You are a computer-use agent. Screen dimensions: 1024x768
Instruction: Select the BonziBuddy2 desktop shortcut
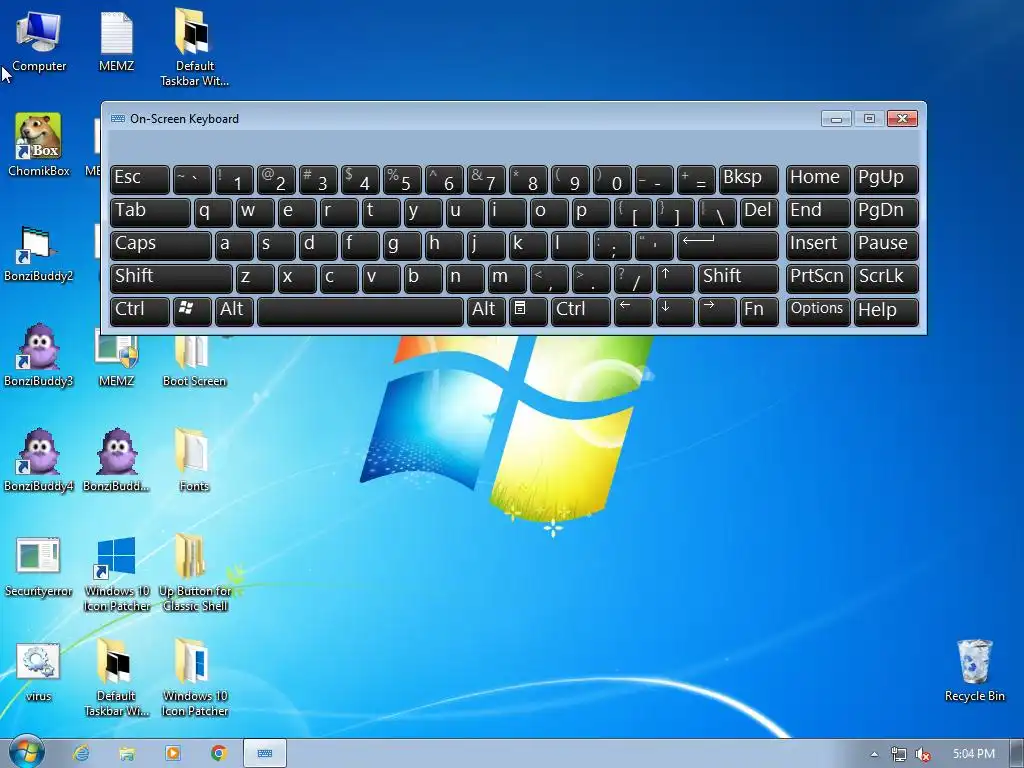click(39, 251)
